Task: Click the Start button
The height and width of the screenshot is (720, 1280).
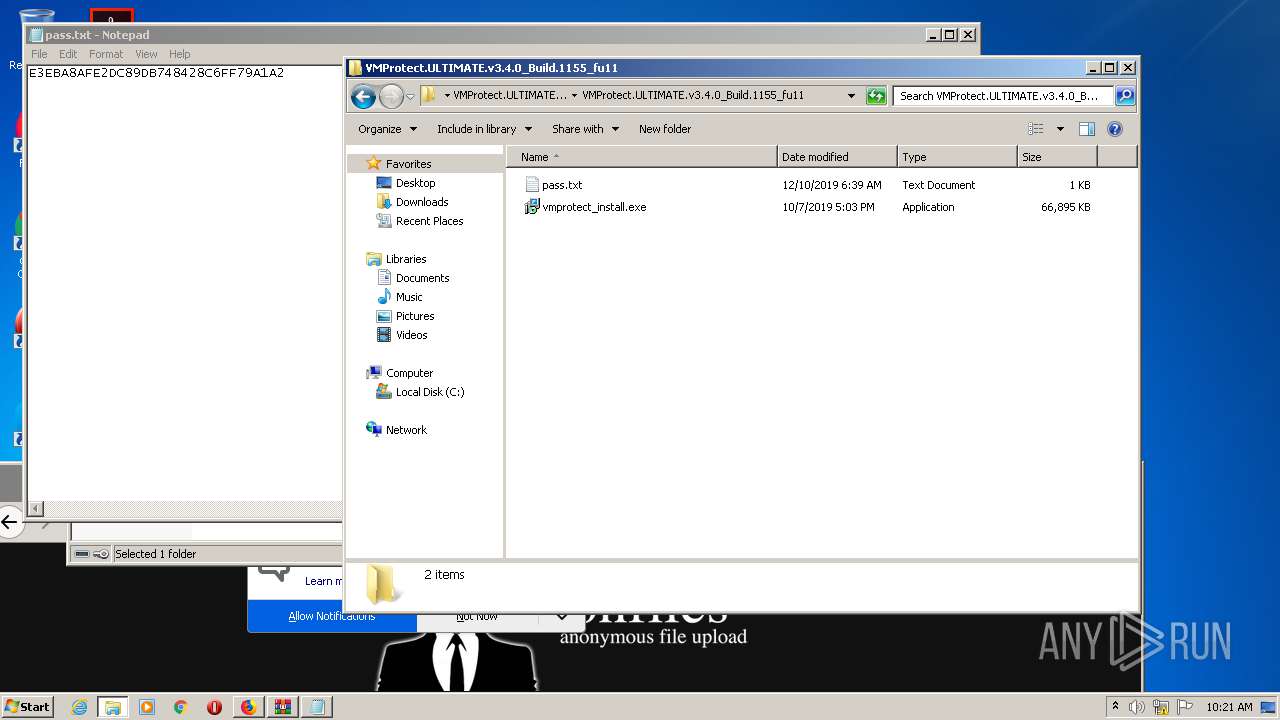Action: click(x=28, y=706)
